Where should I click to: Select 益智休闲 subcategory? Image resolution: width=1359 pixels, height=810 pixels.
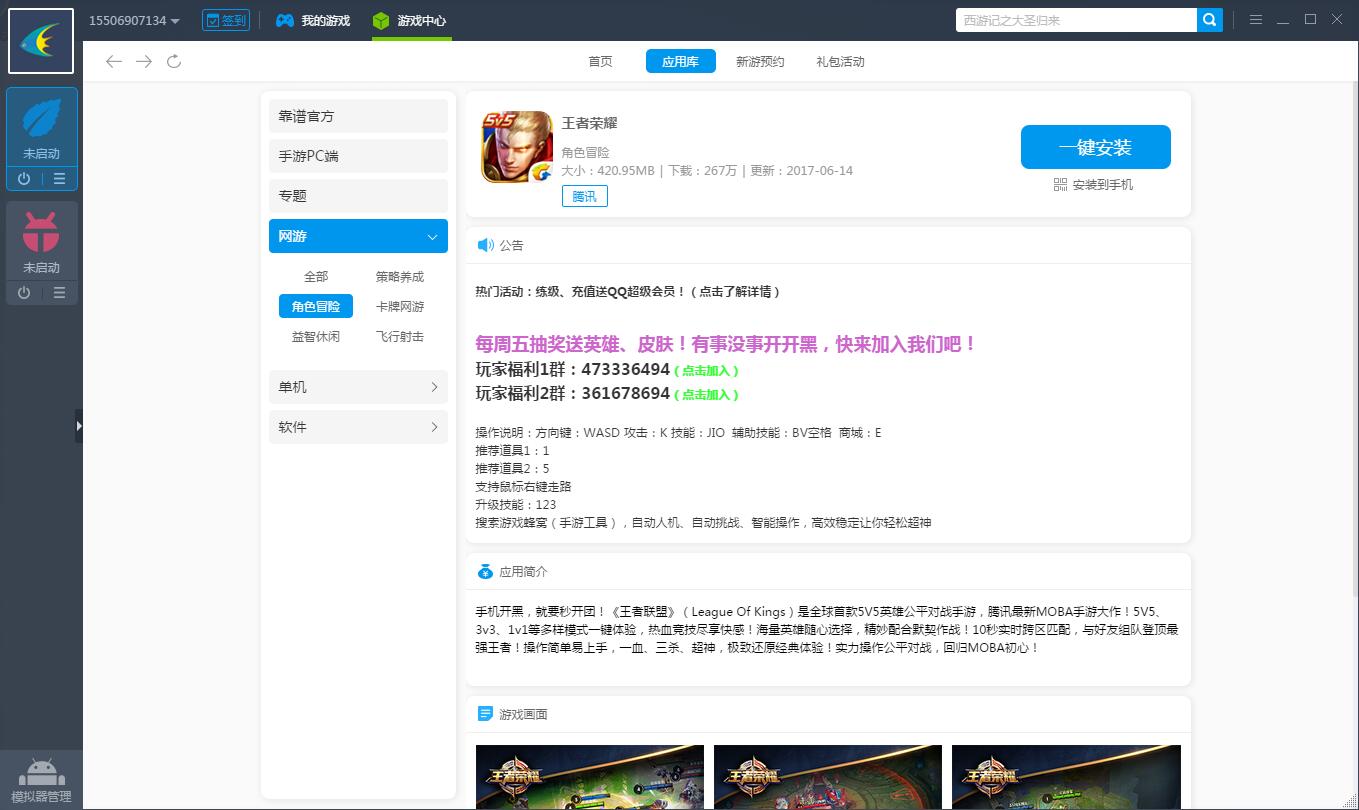(x=316, y=337)
